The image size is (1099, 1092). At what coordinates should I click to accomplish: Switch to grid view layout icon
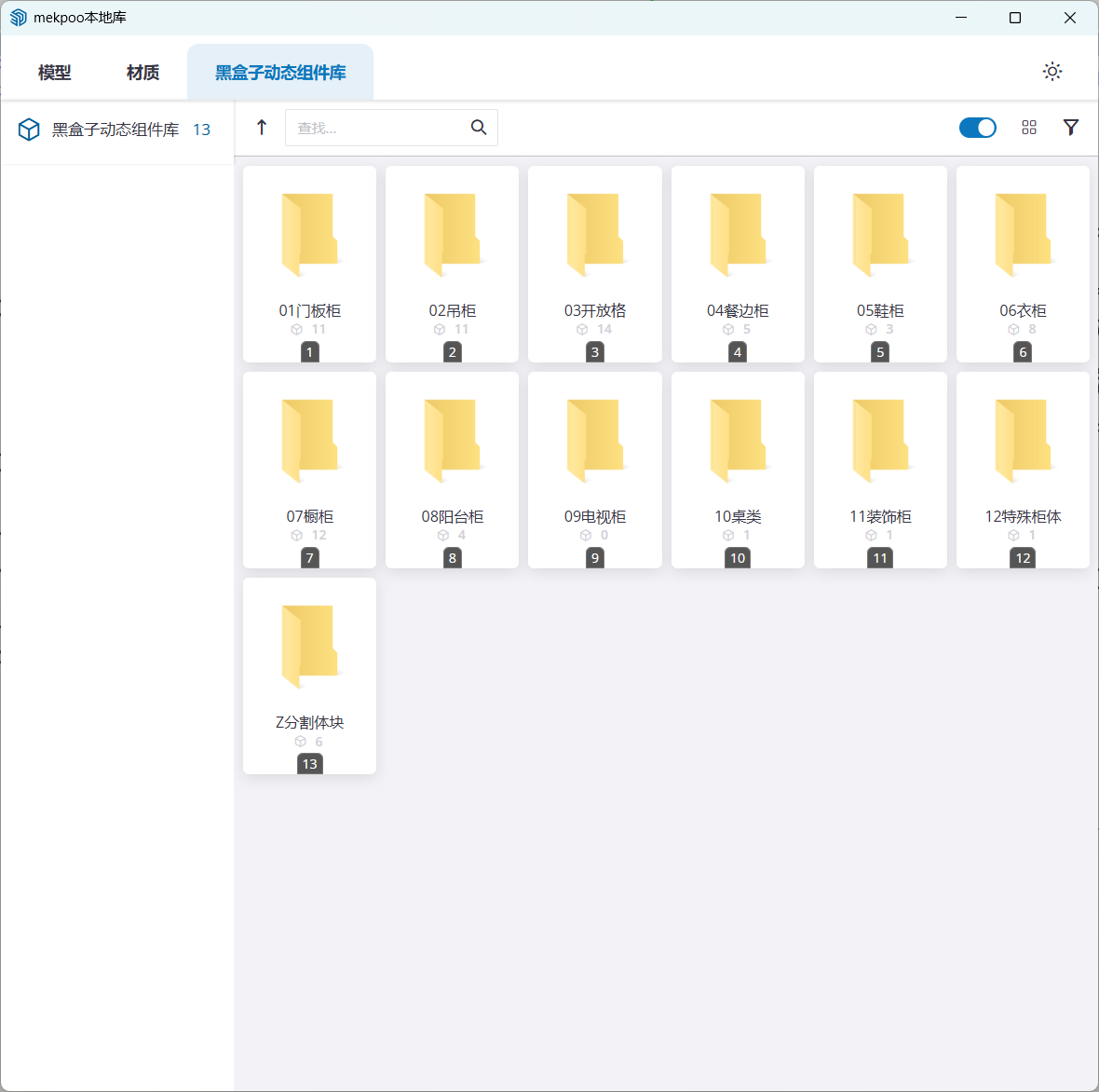[x=1029, y=128]
